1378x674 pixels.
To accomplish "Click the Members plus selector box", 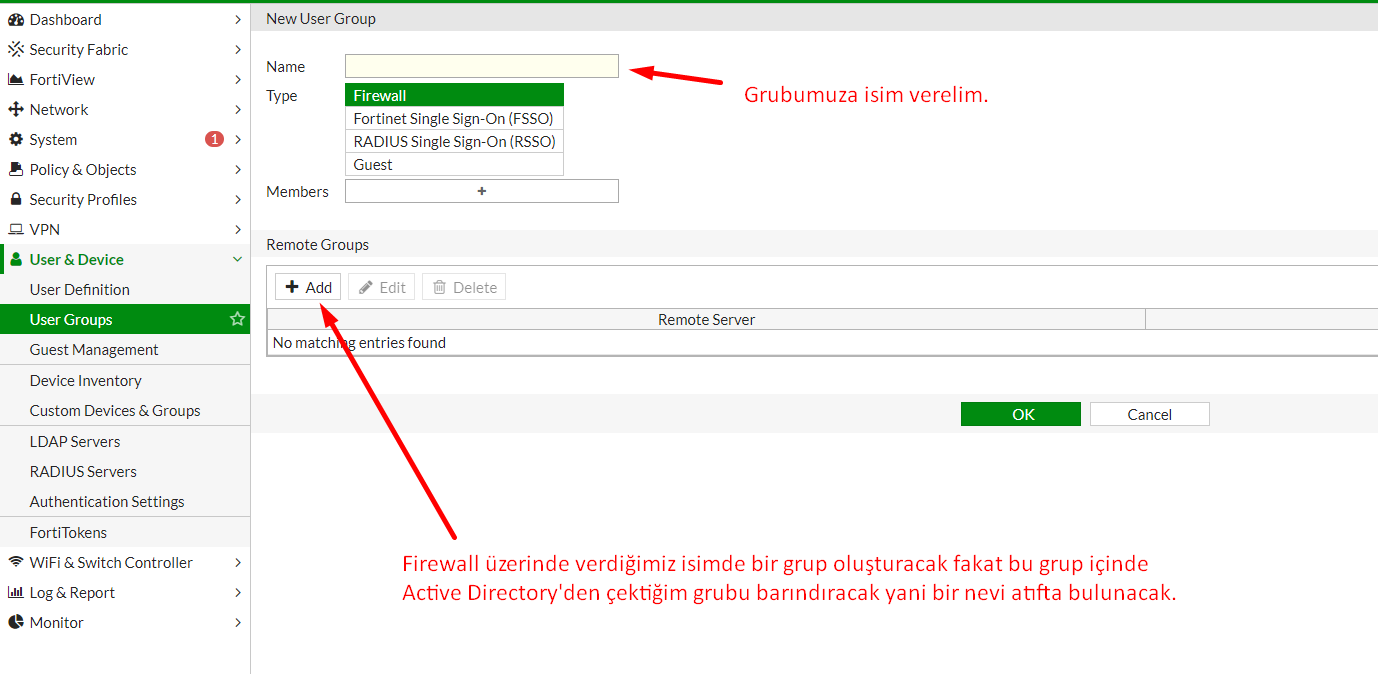I will [x=481, y=191].
